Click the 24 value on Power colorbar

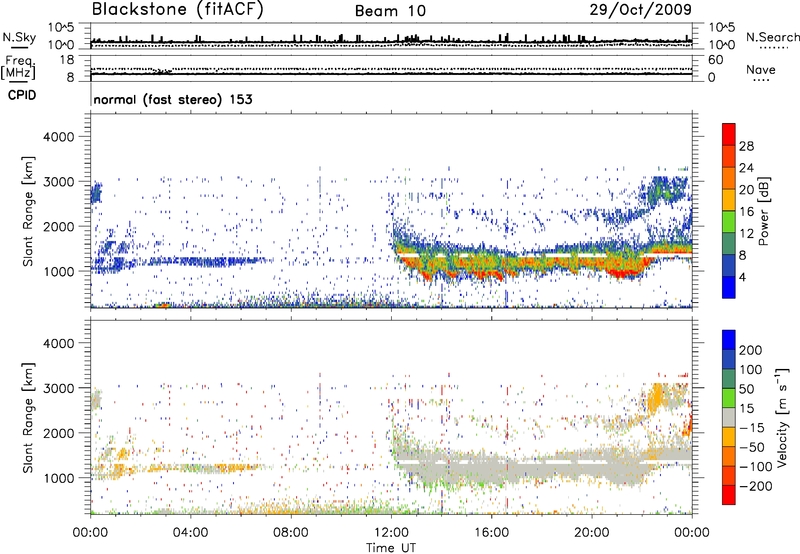[x=746, y=168]
